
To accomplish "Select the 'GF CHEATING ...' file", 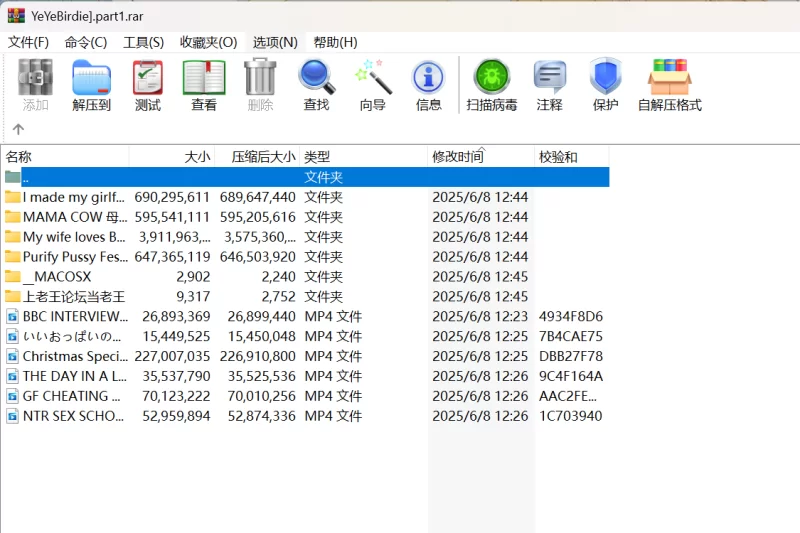I will point(72,396).
